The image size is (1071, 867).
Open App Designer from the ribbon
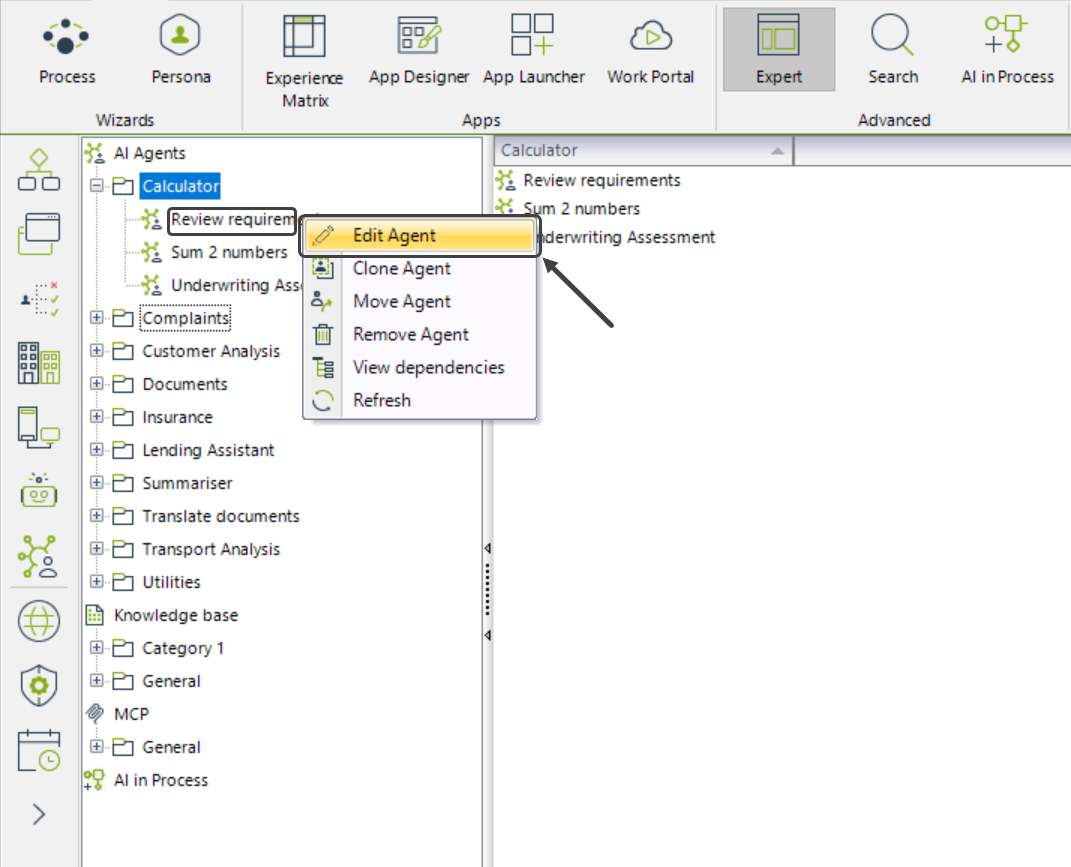point(419,50)
